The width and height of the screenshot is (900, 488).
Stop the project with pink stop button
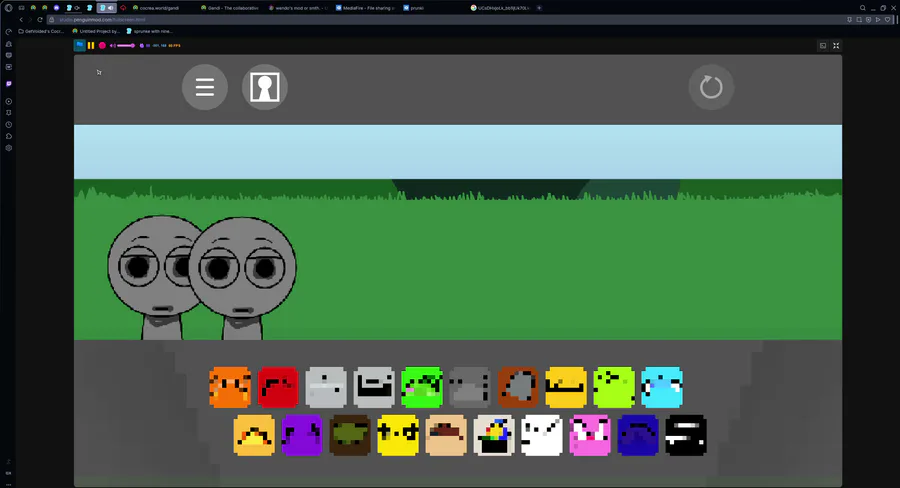click(x=102, y=45)
